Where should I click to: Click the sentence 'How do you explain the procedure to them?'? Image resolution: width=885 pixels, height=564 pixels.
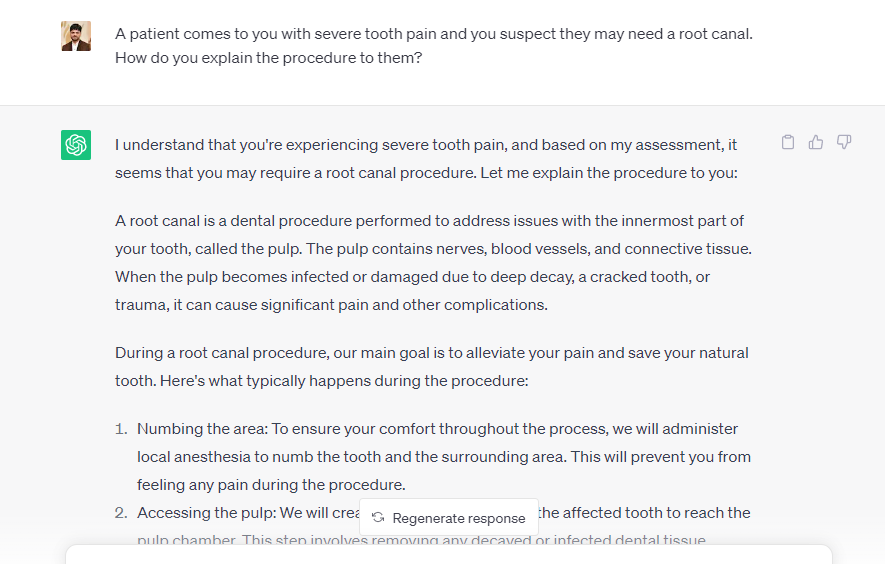(x=269, y=58)
